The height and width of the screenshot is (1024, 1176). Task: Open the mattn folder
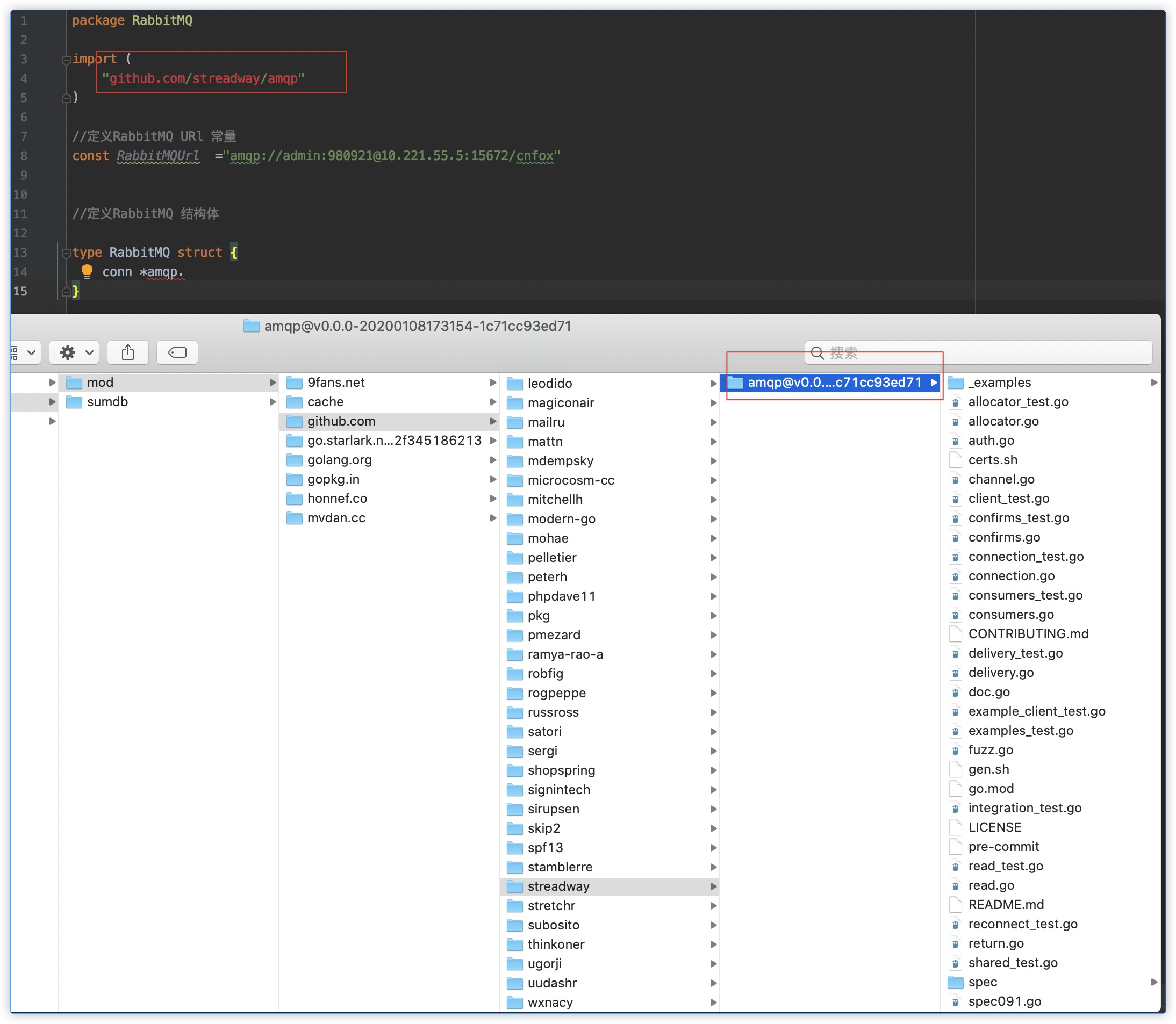(610, 442)
